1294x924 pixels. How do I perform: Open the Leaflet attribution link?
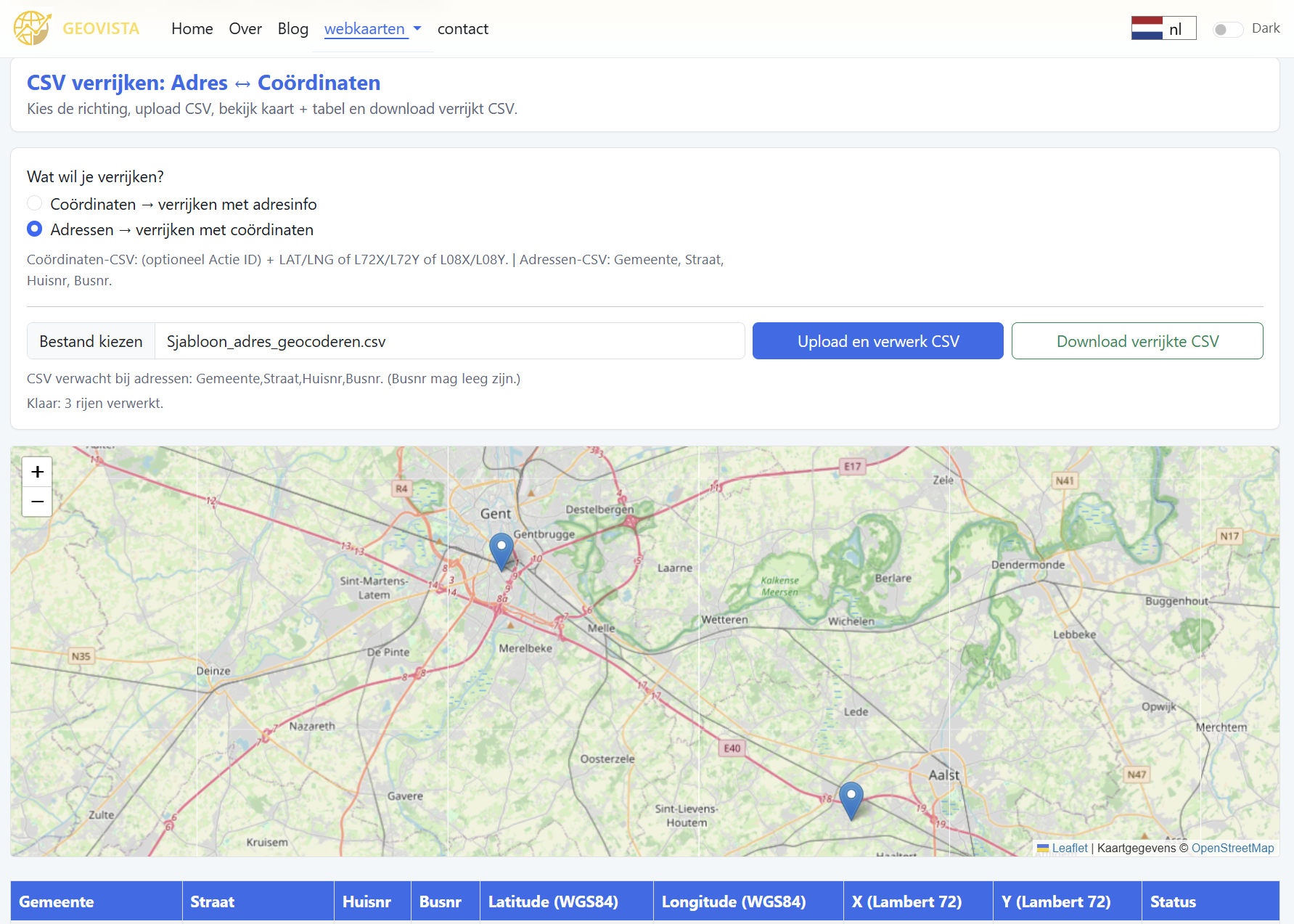click(1069, 848)
